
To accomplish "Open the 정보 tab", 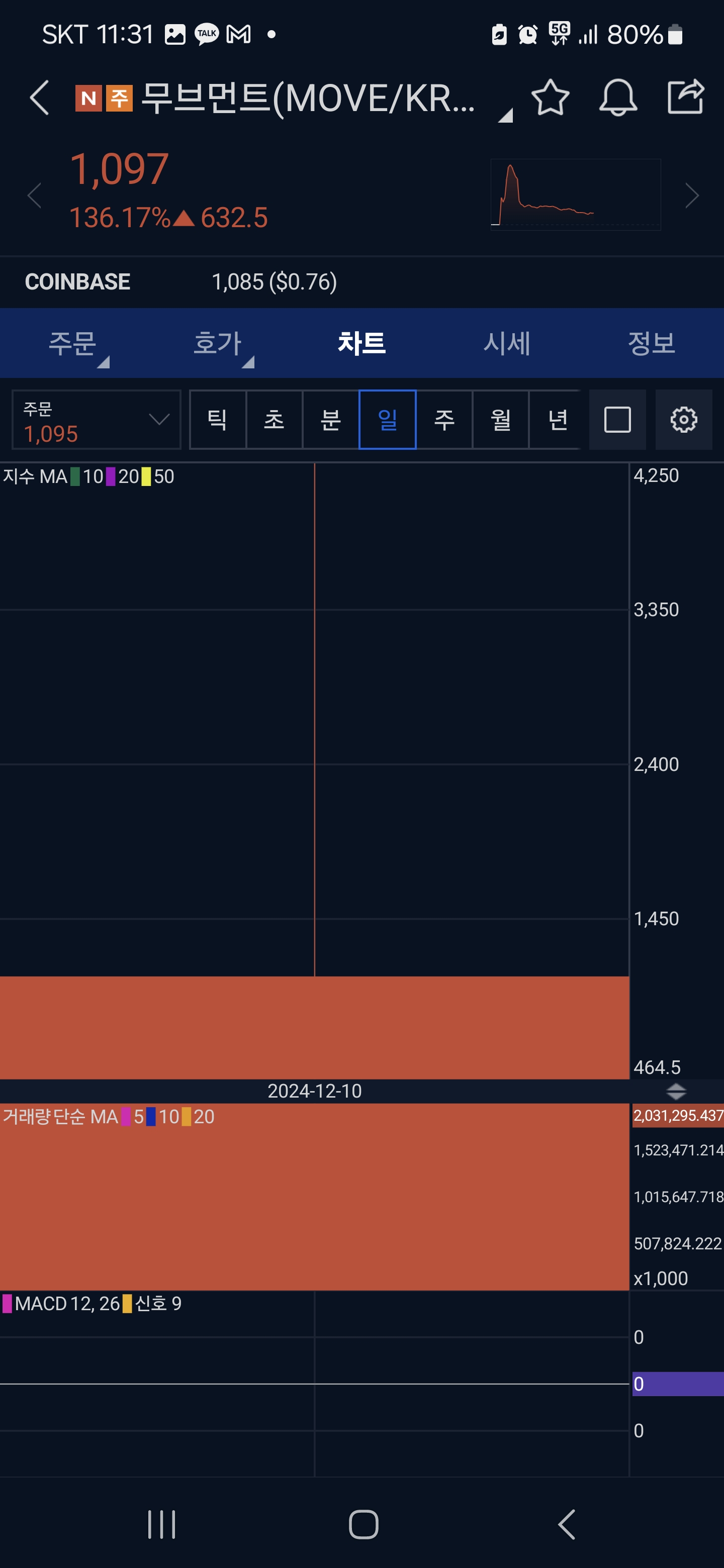I will [652, 343].
